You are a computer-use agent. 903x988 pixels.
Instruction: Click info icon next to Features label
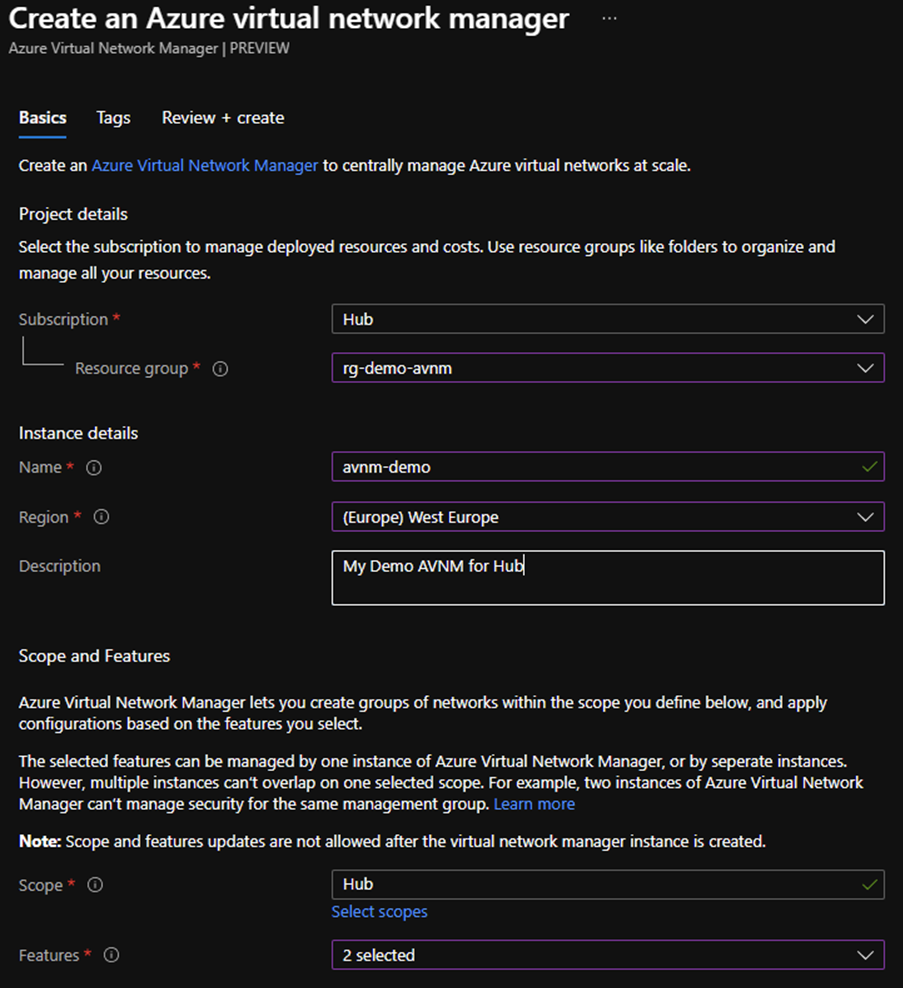click(112, 955)
